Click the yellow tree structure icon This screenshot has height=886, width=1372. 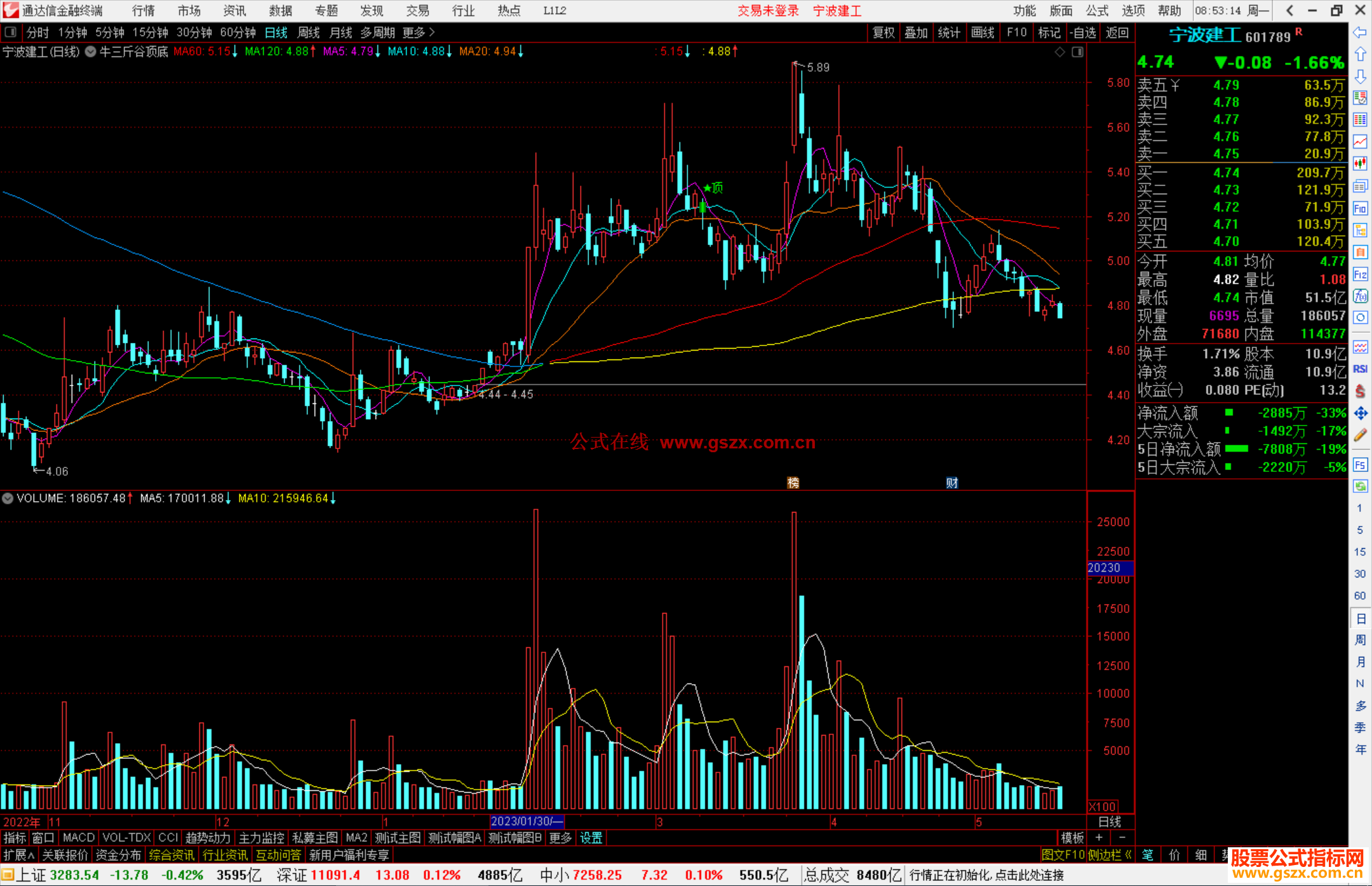[x=1360, y=230]
